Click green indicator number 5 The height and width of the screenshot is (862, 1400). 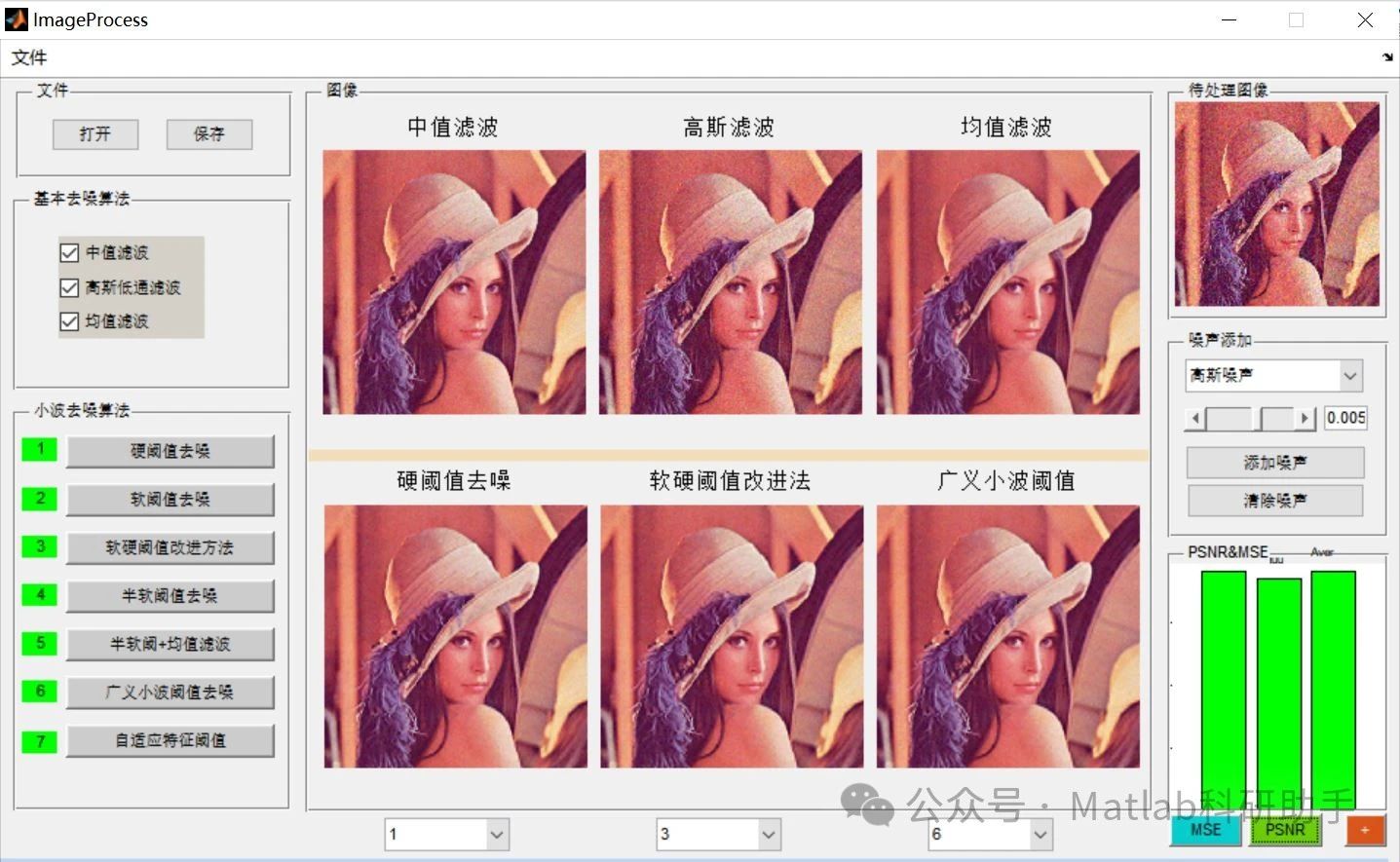(x=40, y=643)
